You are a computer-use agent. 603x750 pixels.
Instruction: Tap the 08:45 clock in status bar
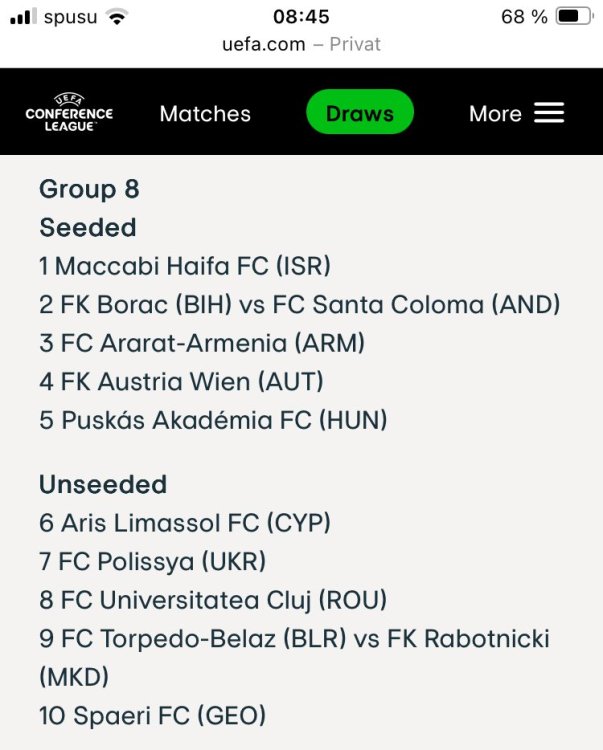(x=301, y=17)
